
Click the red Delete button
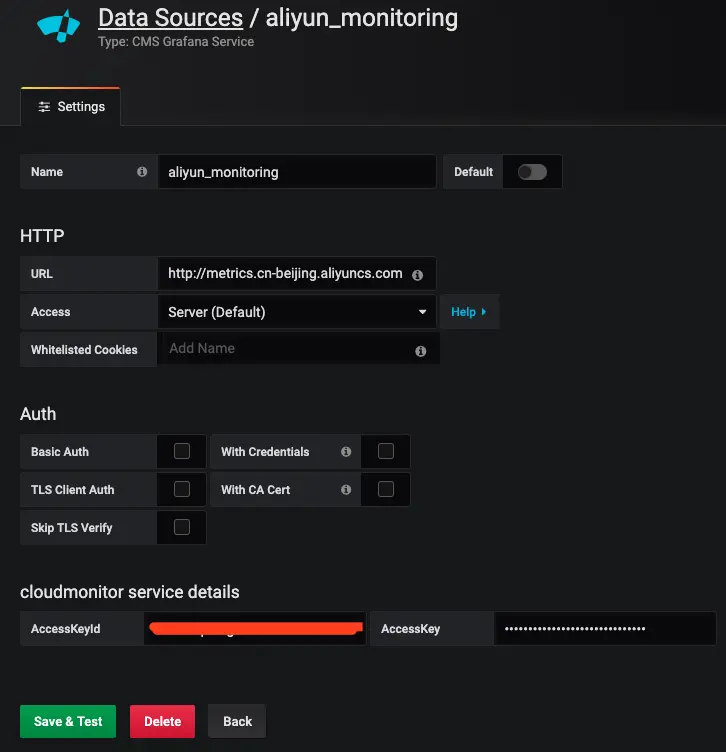click(163, 721)
